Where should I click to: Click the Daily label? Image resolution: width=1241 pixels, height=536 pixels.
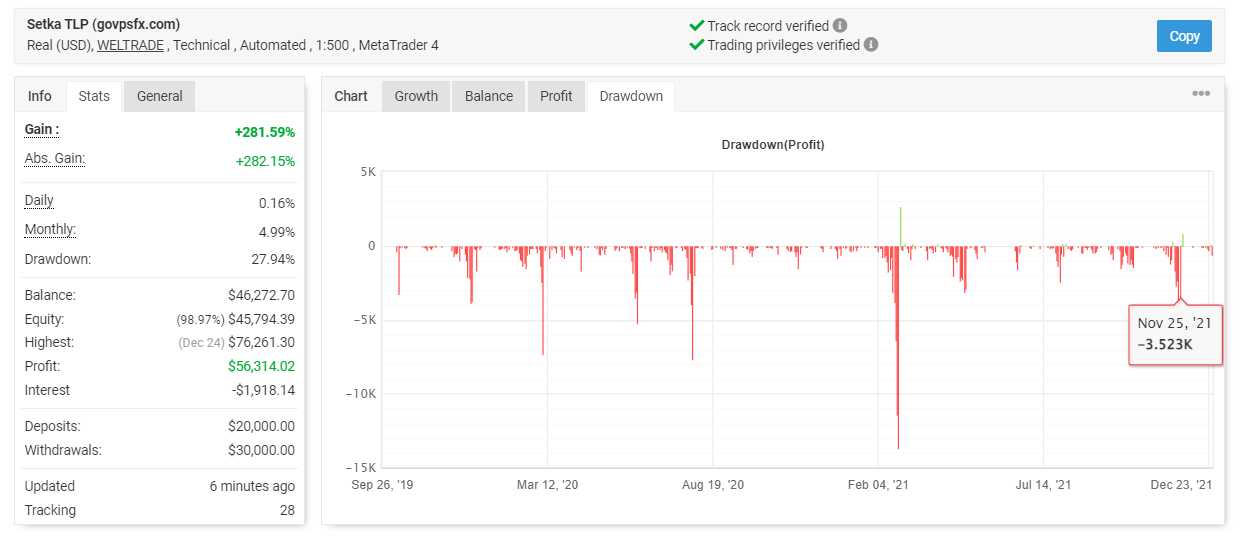(x=39, y=200)
